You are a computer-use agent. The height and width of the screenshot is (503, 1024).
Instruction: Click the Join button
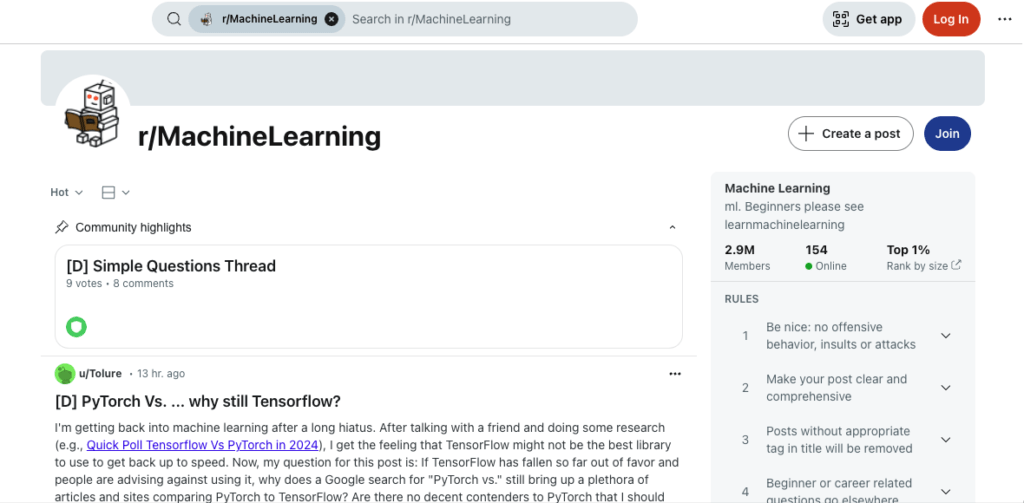pyautogui.click(x=947, y=133)
